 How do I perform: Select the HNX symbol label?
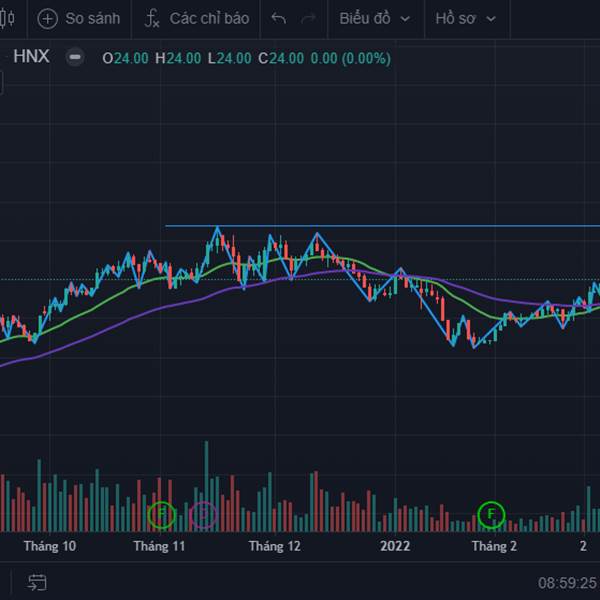pos(31,57)
